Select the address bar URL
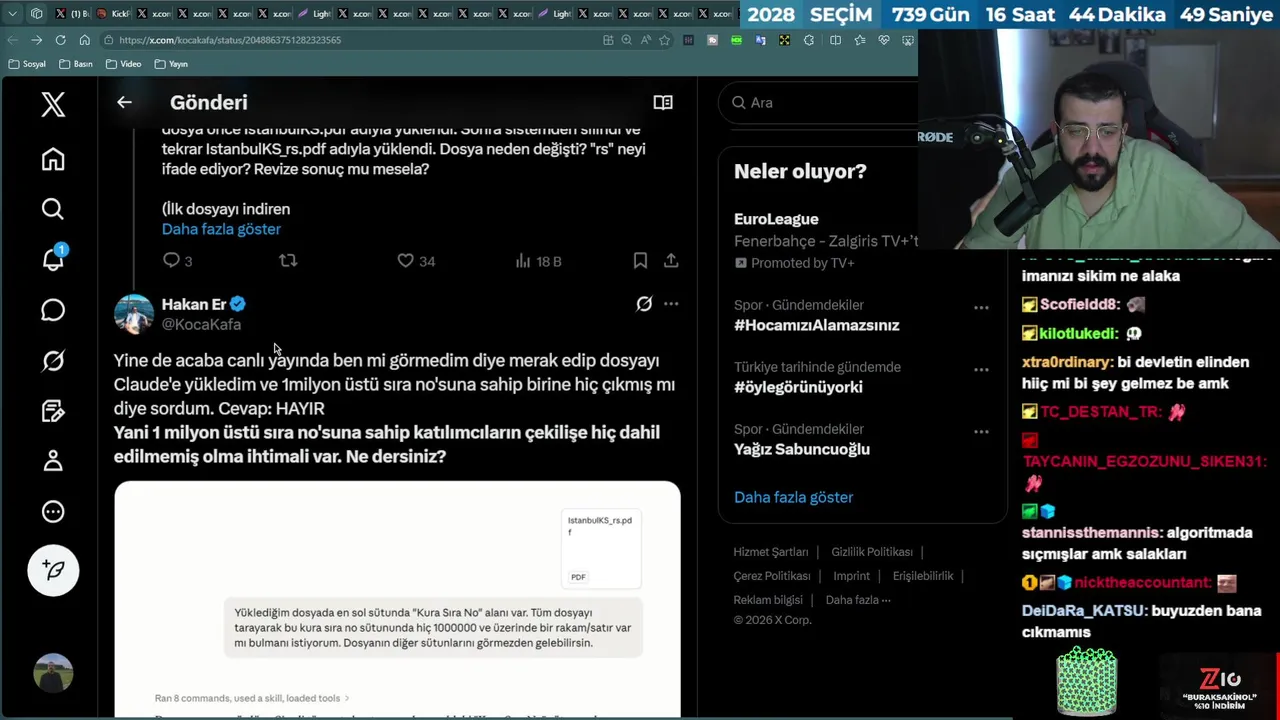 tap(230, 40)
